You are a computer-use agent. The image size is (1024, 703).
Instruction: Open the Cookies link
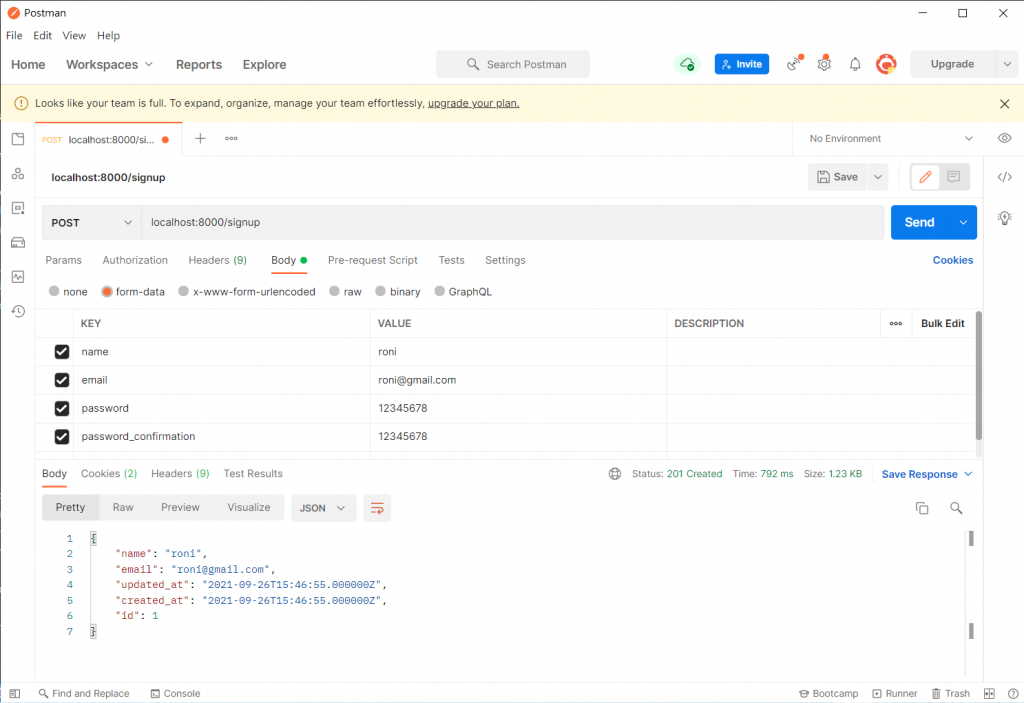tap(953, 260)
